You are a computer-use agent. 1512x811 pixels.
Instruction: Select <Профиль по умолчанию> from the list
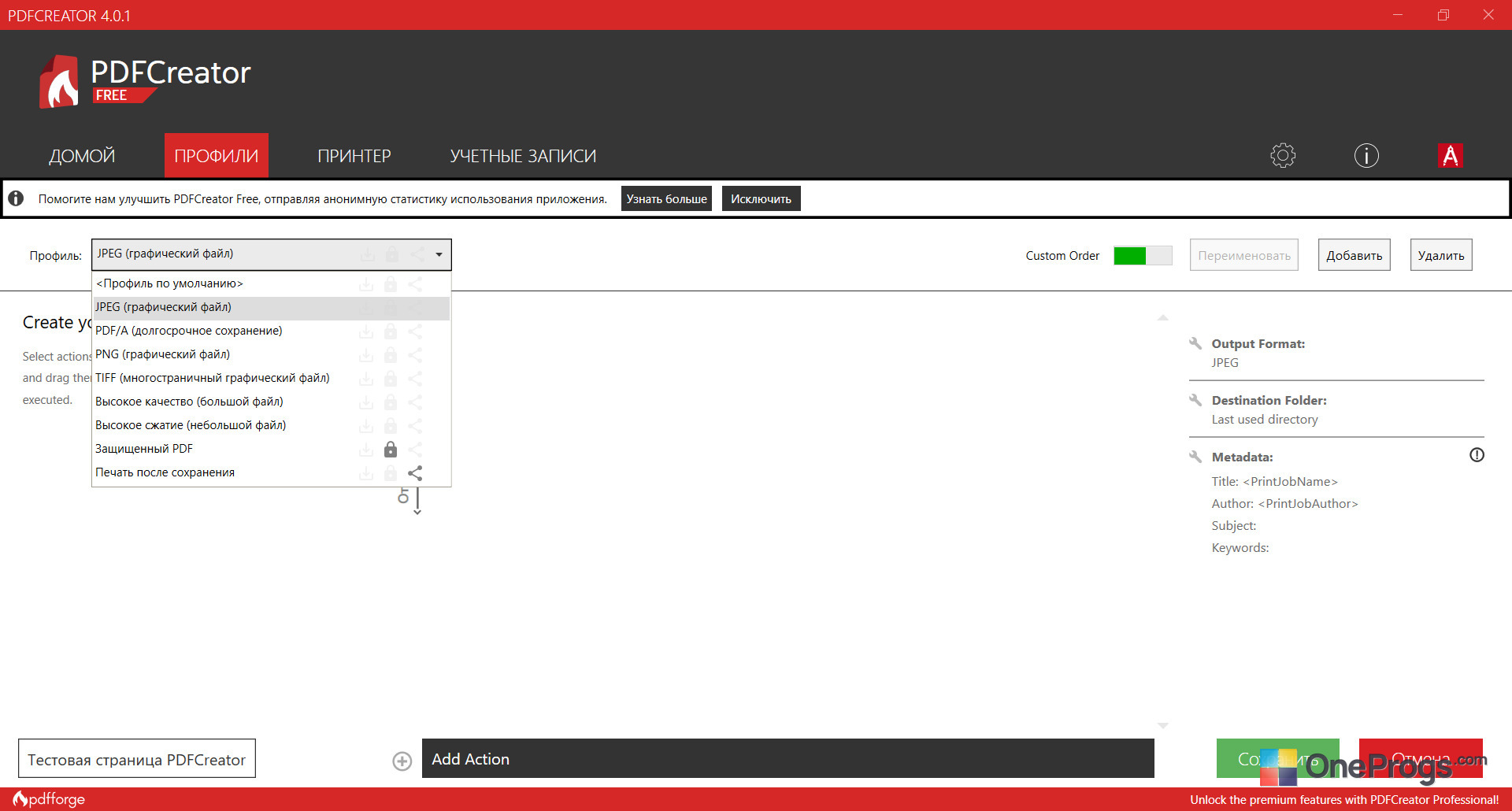pos(271,283)
